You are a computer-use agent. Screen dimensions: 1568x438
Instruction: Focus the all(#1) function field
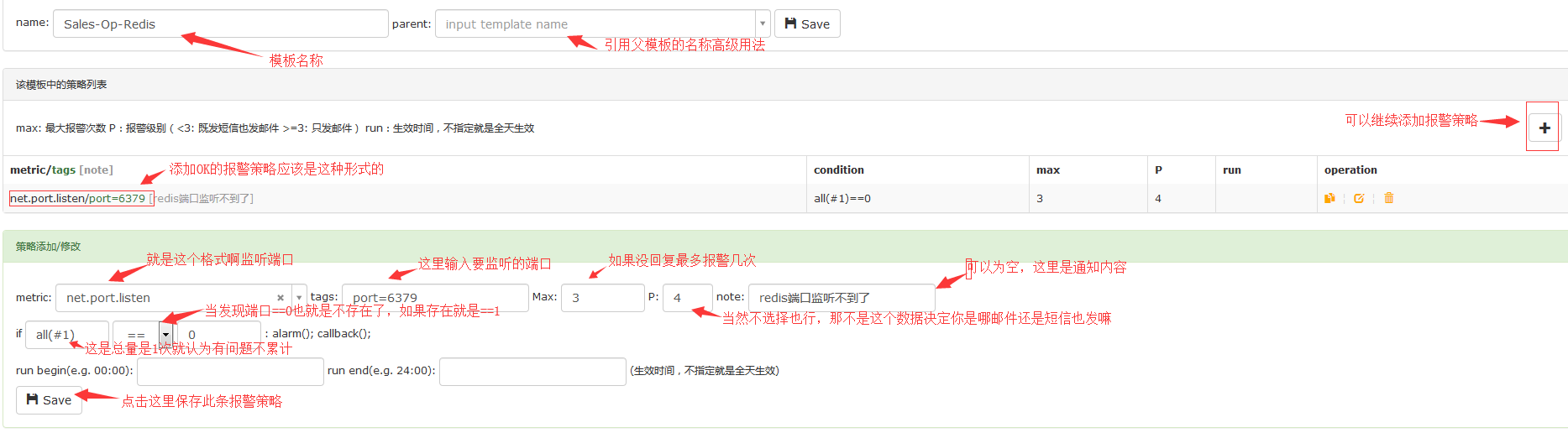(x=66, y=335)
